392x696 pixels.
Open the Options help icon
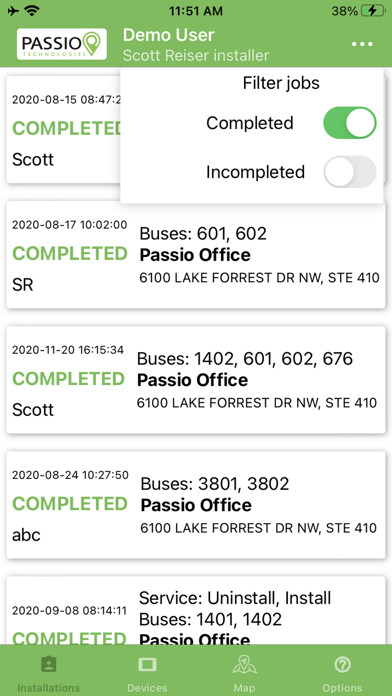(342, 664)
